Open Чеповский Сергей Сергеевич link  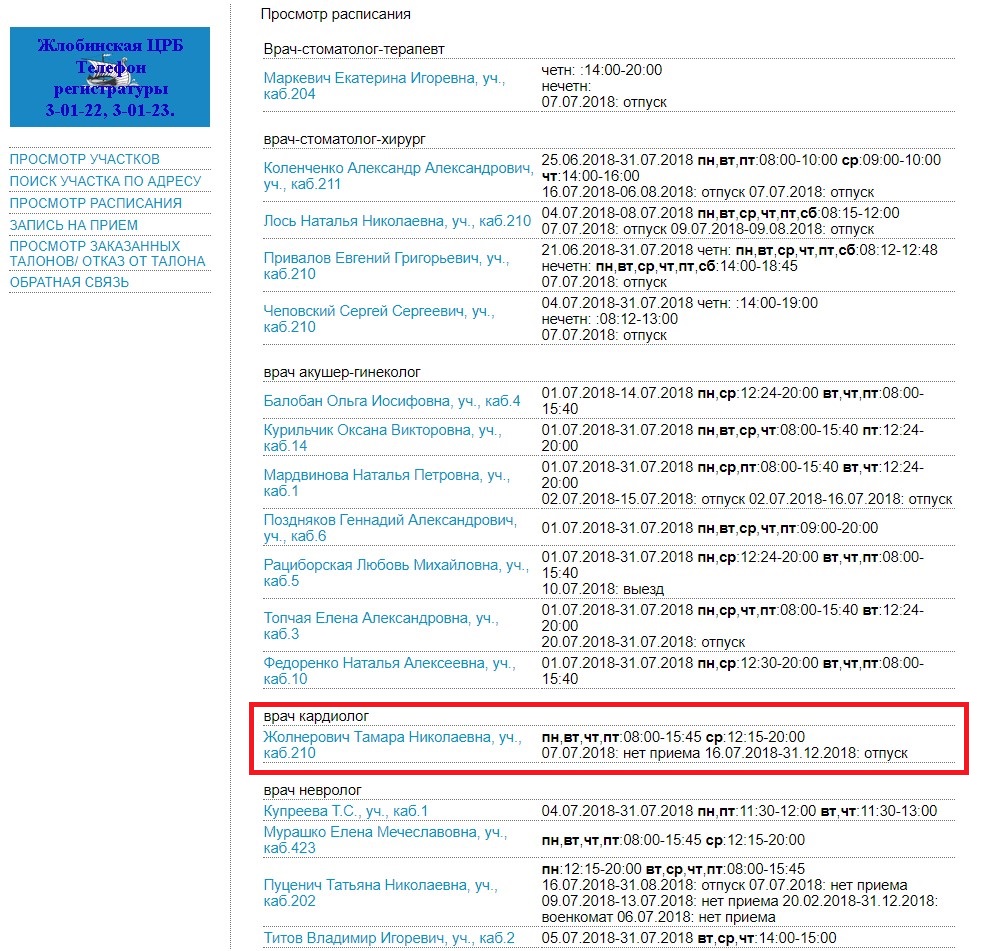point(379,318)
